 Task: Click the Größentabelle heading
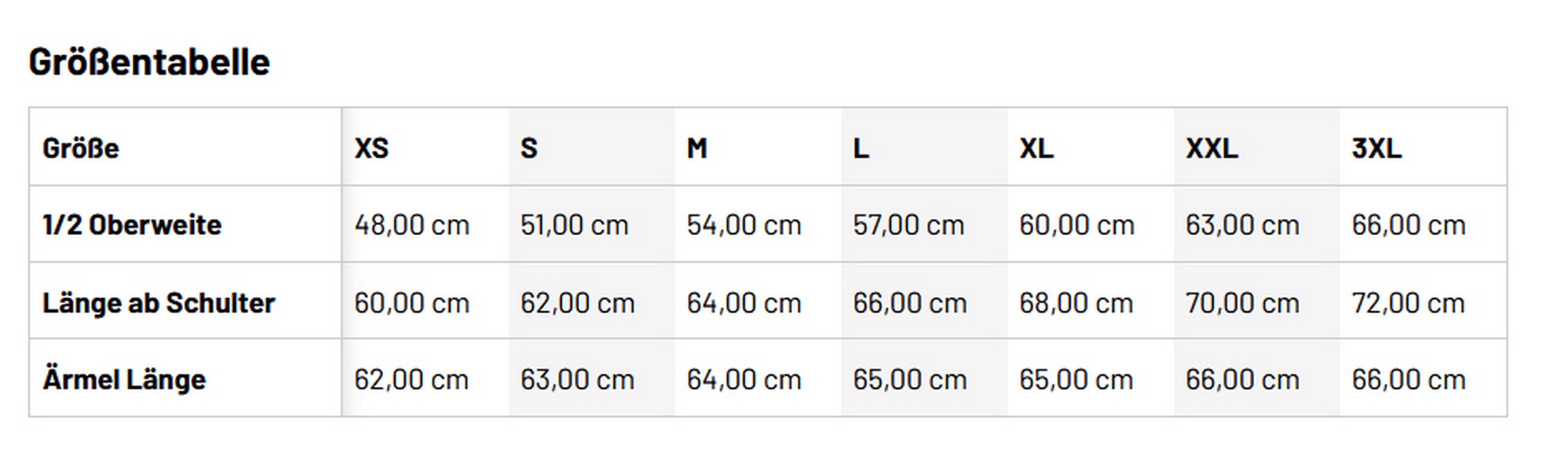(x=149, y=62)
